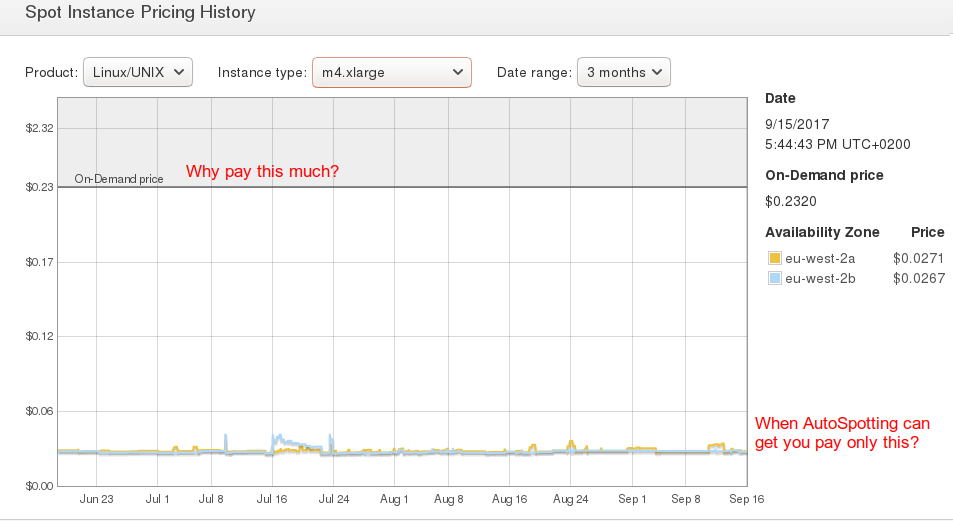The image size is (953, 521).
Task: Click the $0.17 y-axis label
Action: coord(40,262)
